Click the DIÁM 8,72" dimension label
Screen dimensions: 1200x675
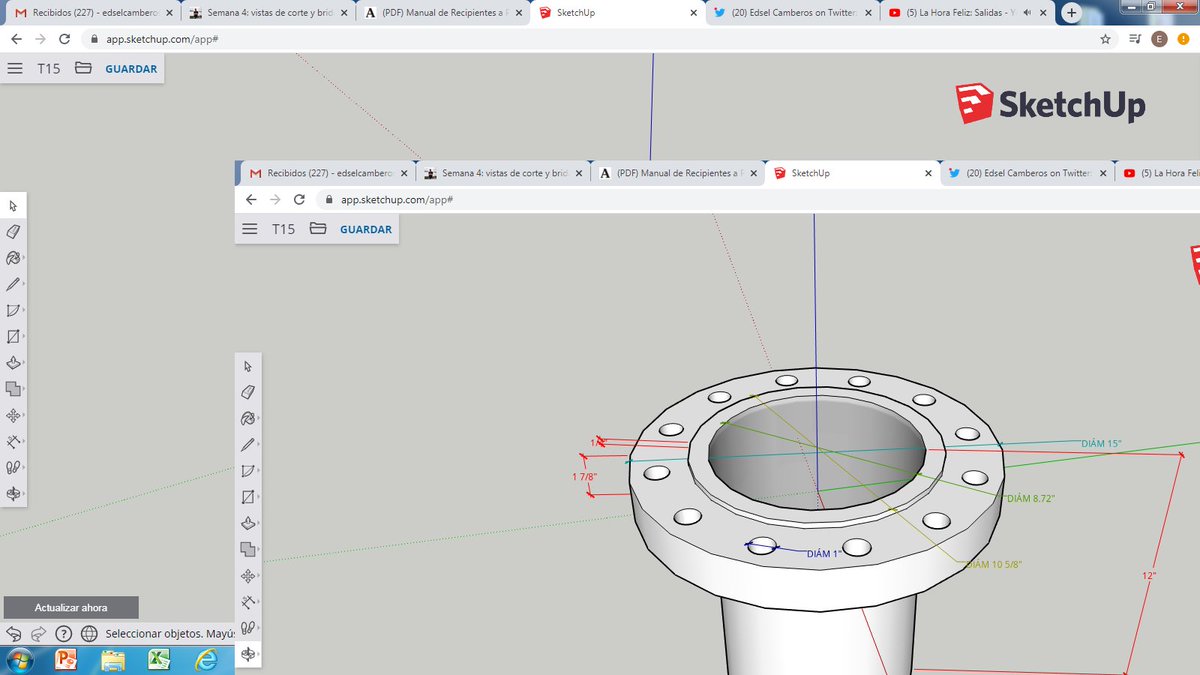(x=1030, y=498)
